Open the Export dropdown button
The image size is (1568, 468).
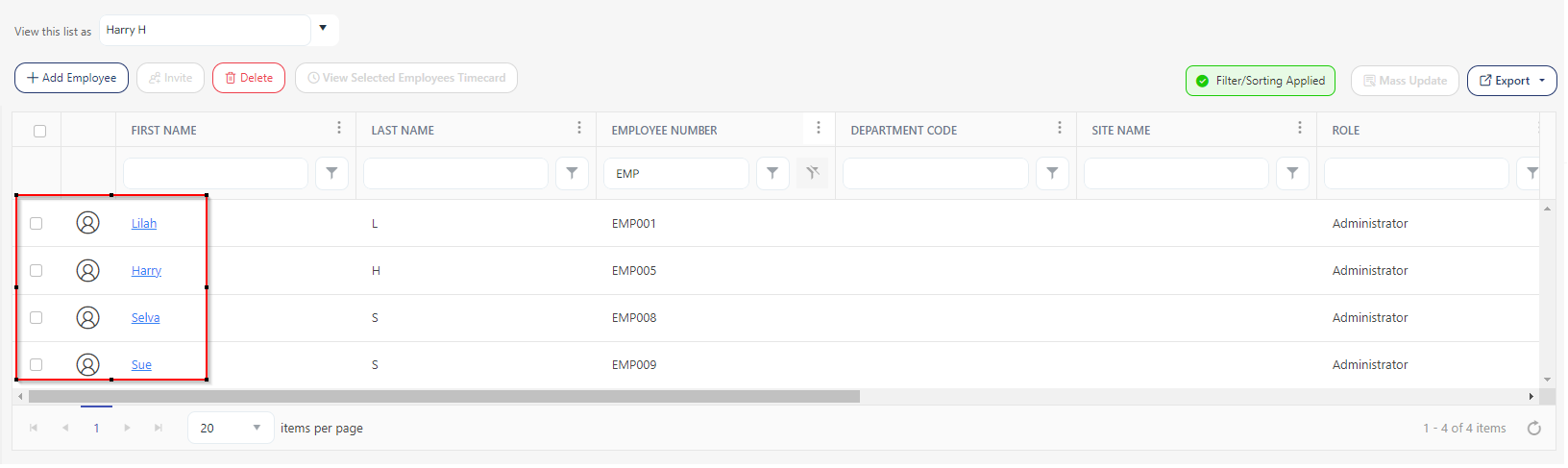click(x=1511, y=81)
